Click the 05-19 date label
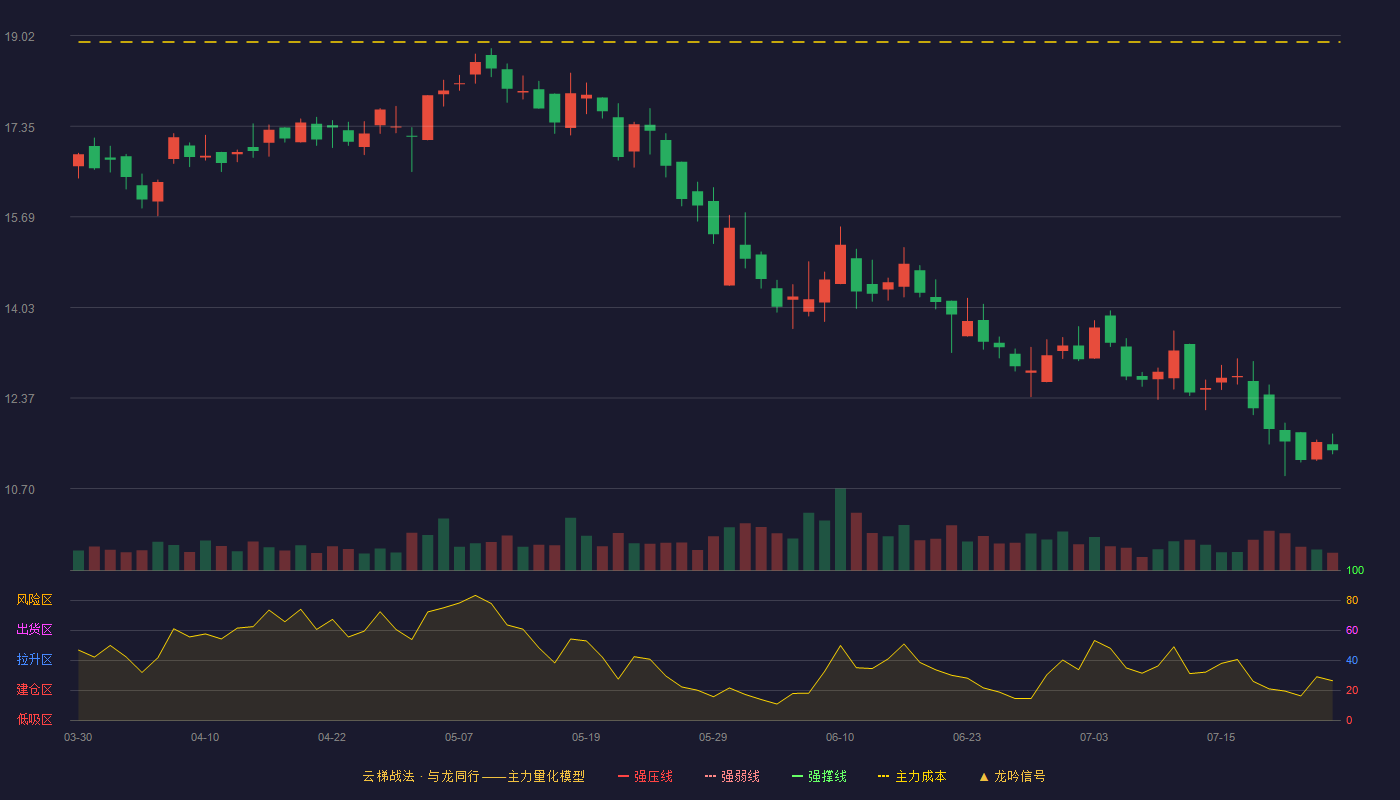This screenshot has height=800, width=1400. [586, 737]
